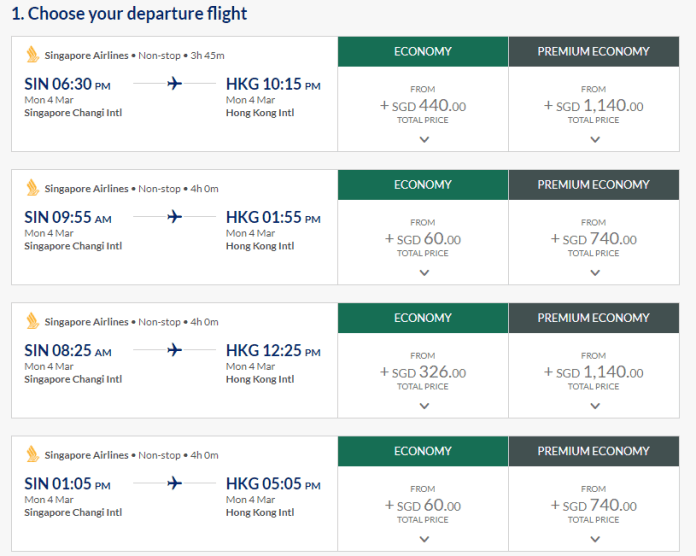Click Singapore Airlines logo on 08:25 AM flight

33,321
